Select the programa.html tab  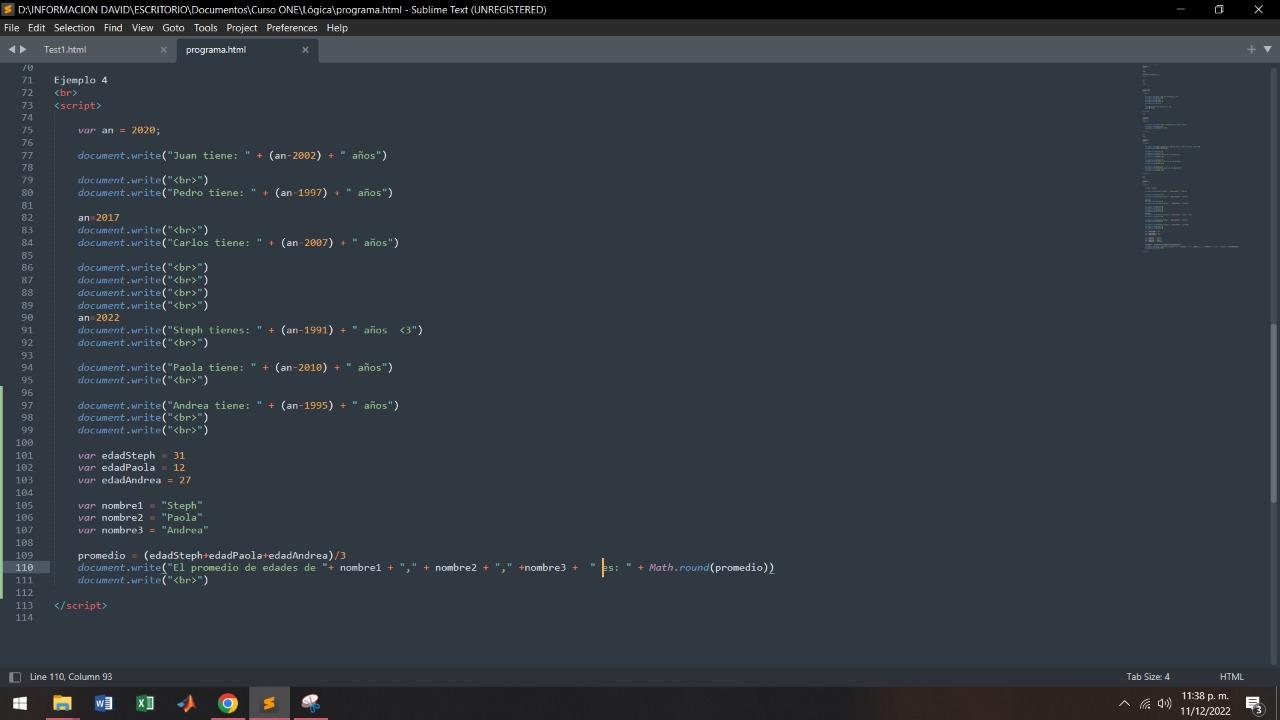coord(216,49)
